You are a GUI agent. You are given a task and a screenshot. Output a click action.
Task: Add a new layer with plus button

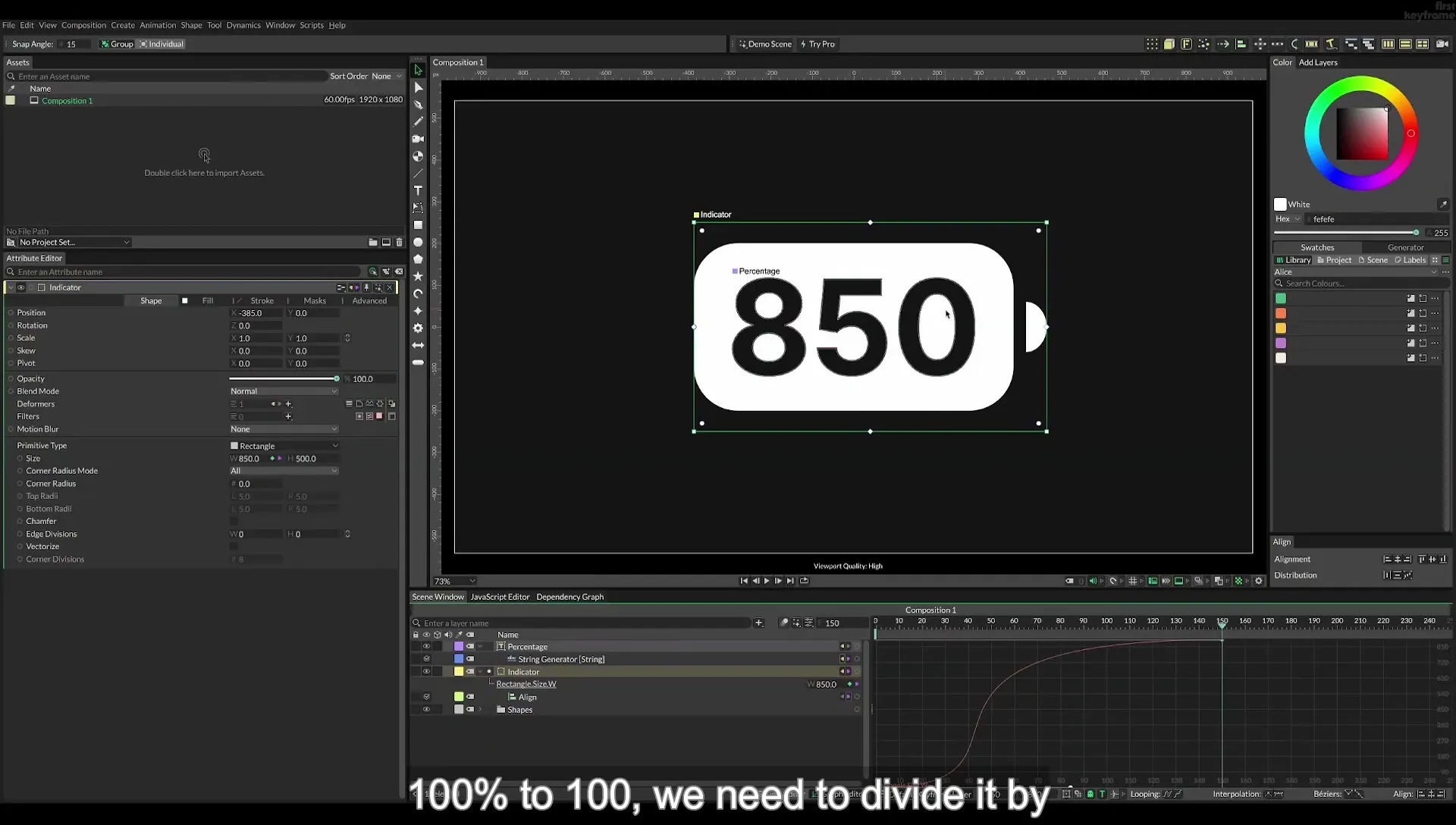758,623
